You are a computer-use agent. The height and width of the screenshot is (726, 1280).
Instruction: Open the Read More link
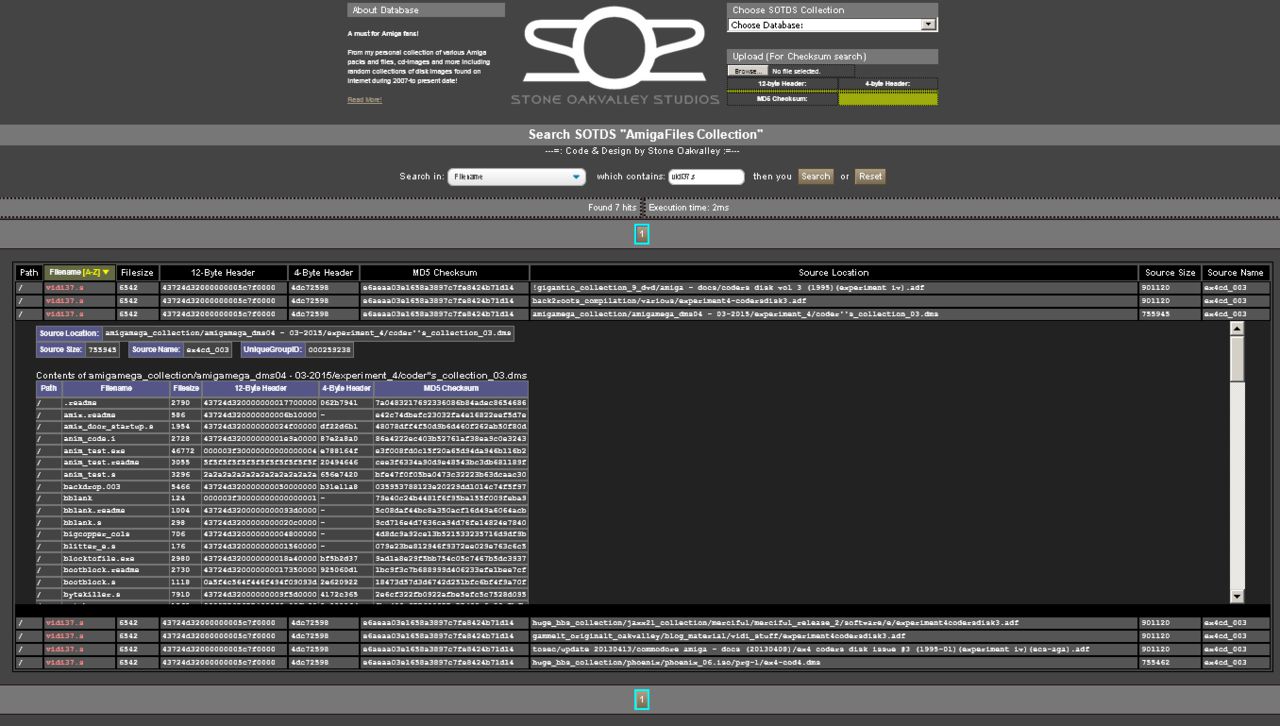[x=364, y=100]
